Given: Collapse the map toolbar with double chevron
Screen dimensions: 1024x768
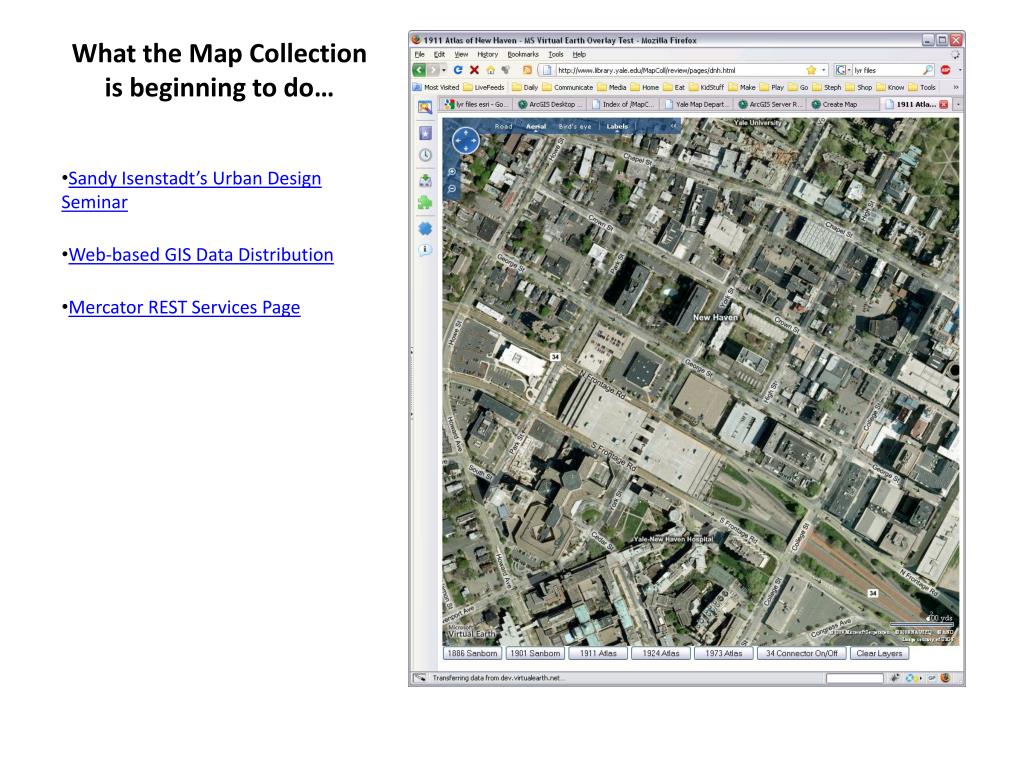Looking at the screenshot, I should point(673,126).
